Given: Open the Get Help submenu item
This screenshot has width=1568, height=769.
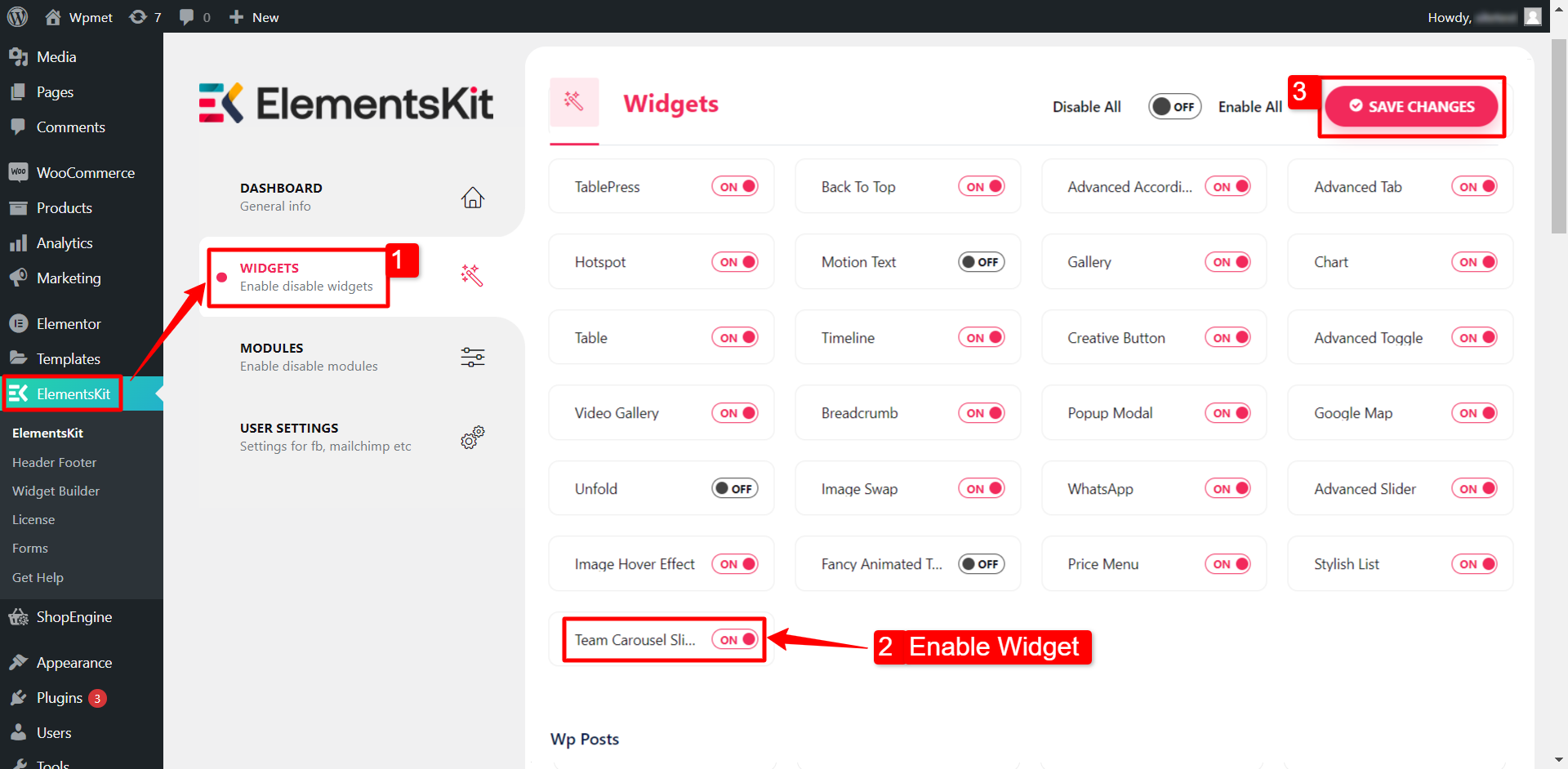Looking at the screenshot, I should [38, 577].
